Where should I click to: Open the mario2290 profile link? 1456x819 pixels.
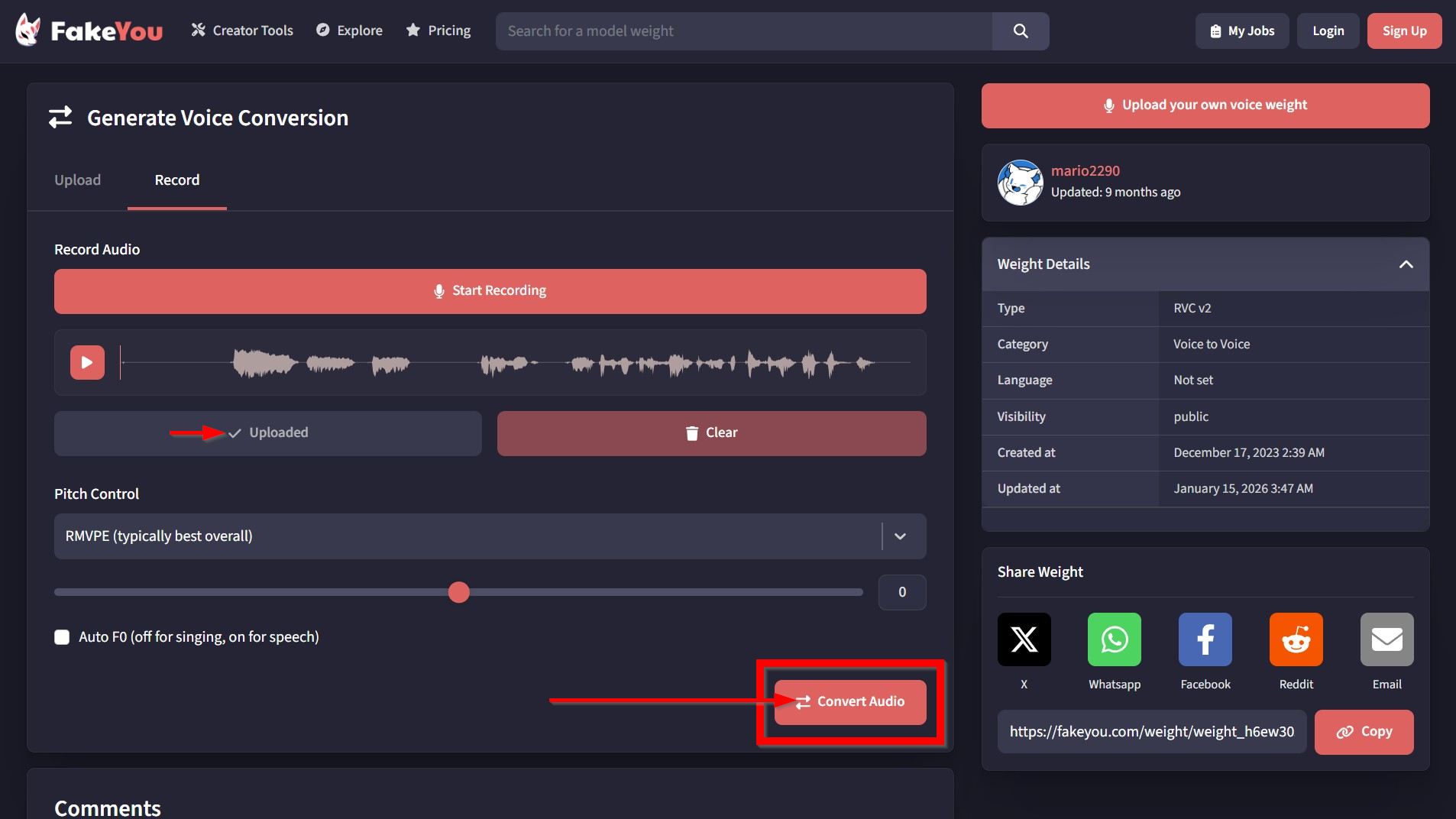pyautogui.click(x=1086, y=170)
